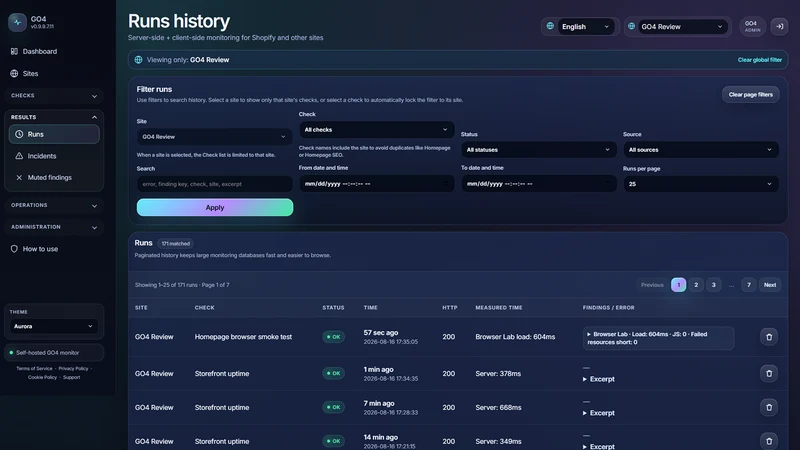Click 'Server: 378ms' measured time
The height and width of the screenshot is (450, 800).
click(x=498, y=374)
